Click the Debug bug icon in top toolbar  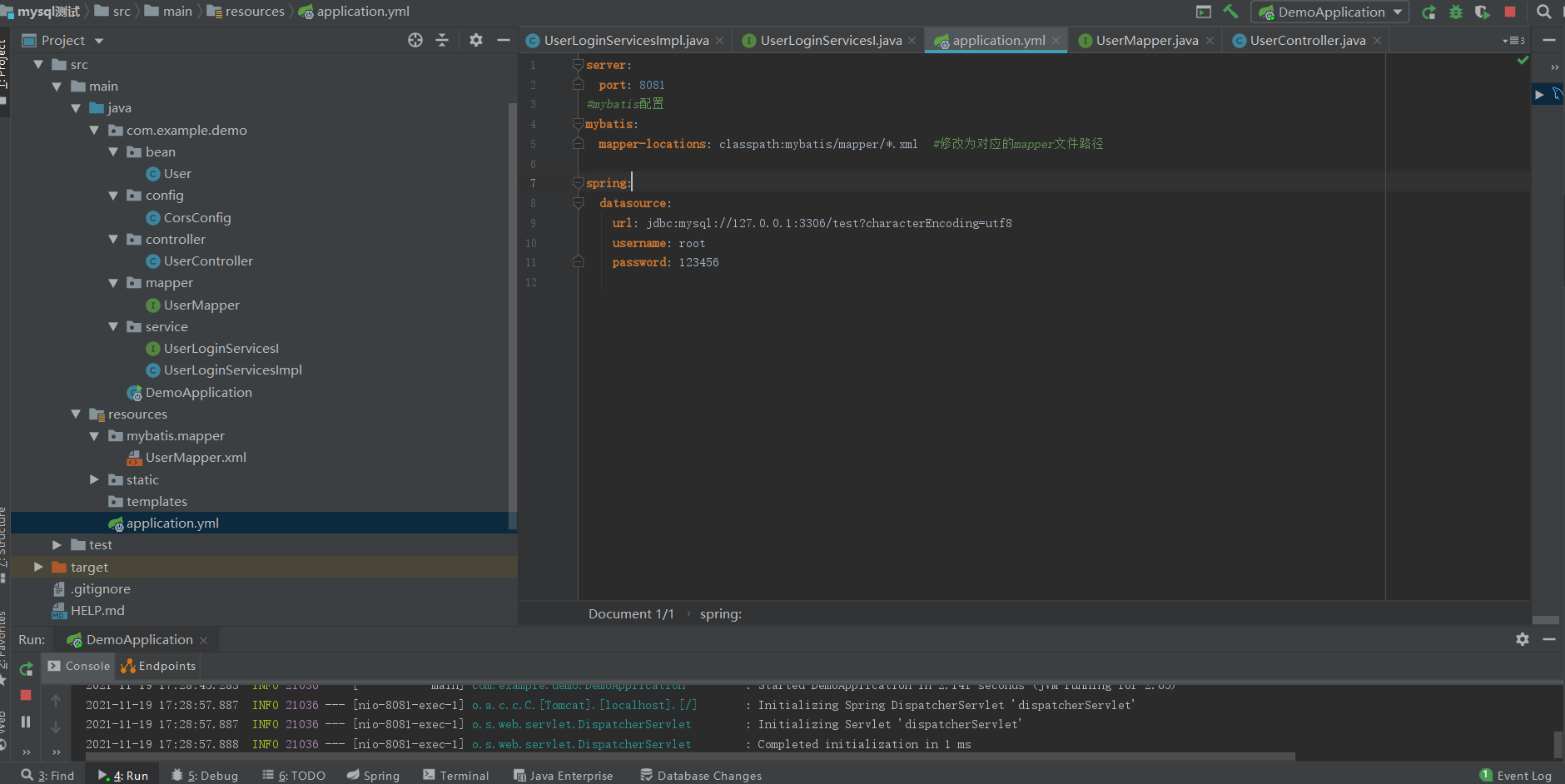tap(1455, 12)
